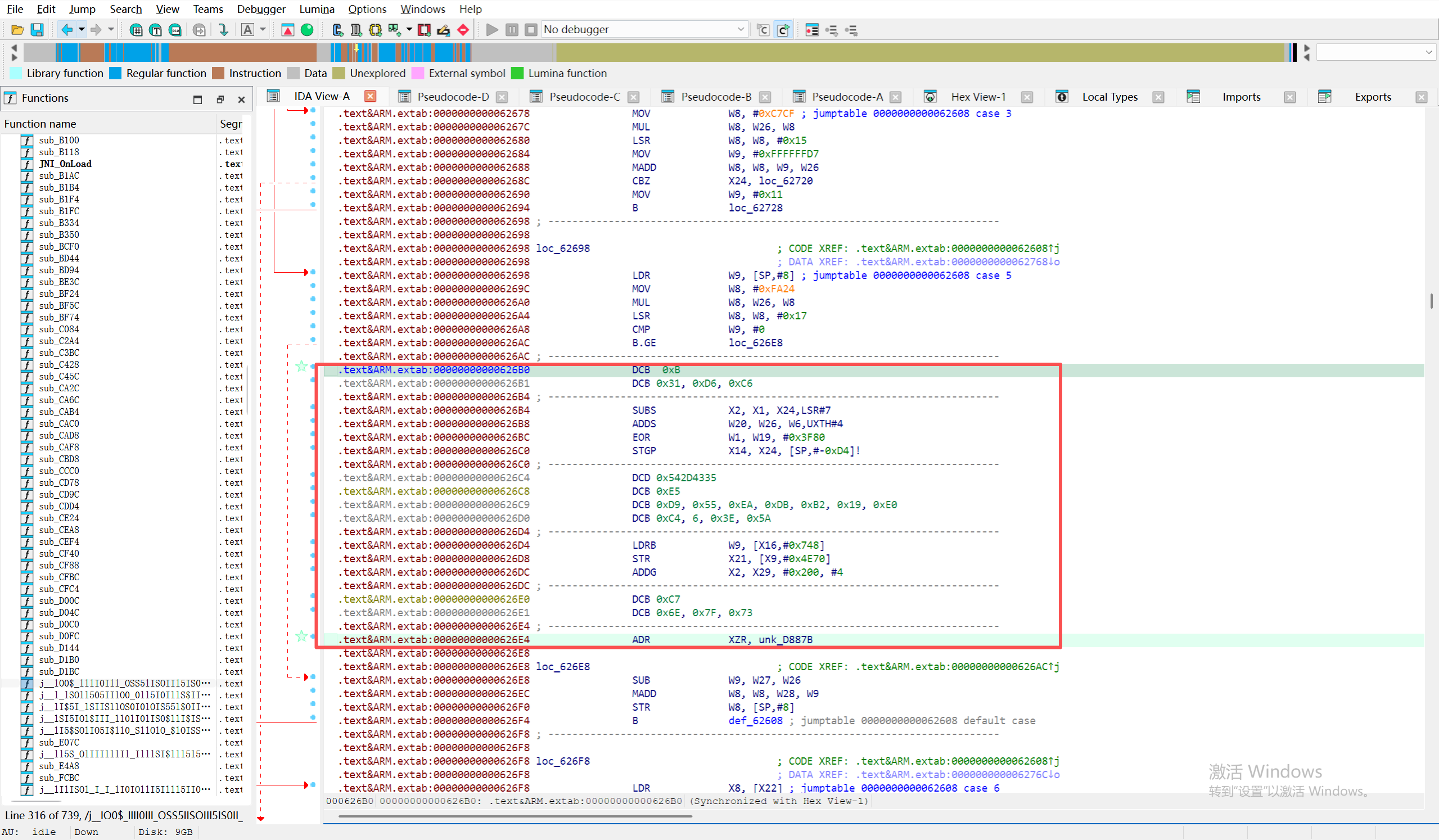Select JNI_OnLoad in functions list
This screenshot has width=1439, height=840.
(x=65, y=164)
